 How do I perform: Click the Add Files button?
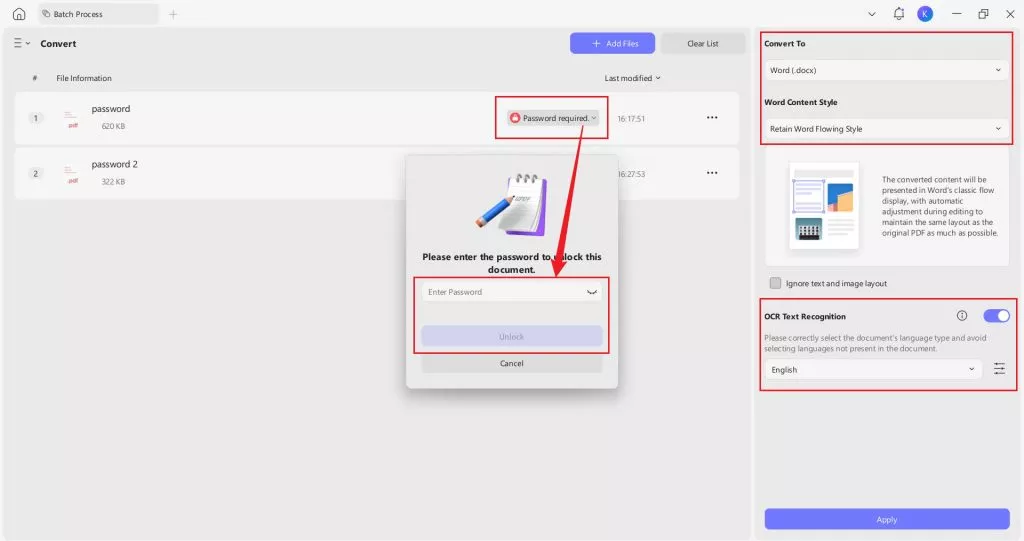[612, 44]
